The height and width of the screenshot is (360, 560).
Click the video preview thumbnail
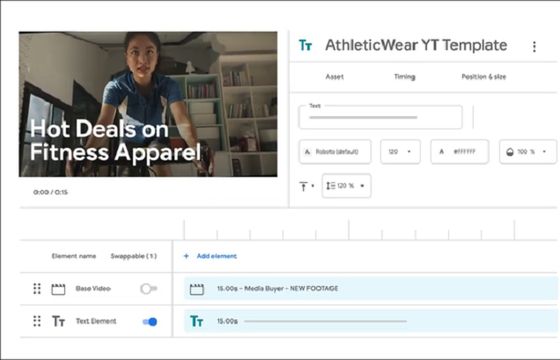pyautogui.click(x=148, y=104)
